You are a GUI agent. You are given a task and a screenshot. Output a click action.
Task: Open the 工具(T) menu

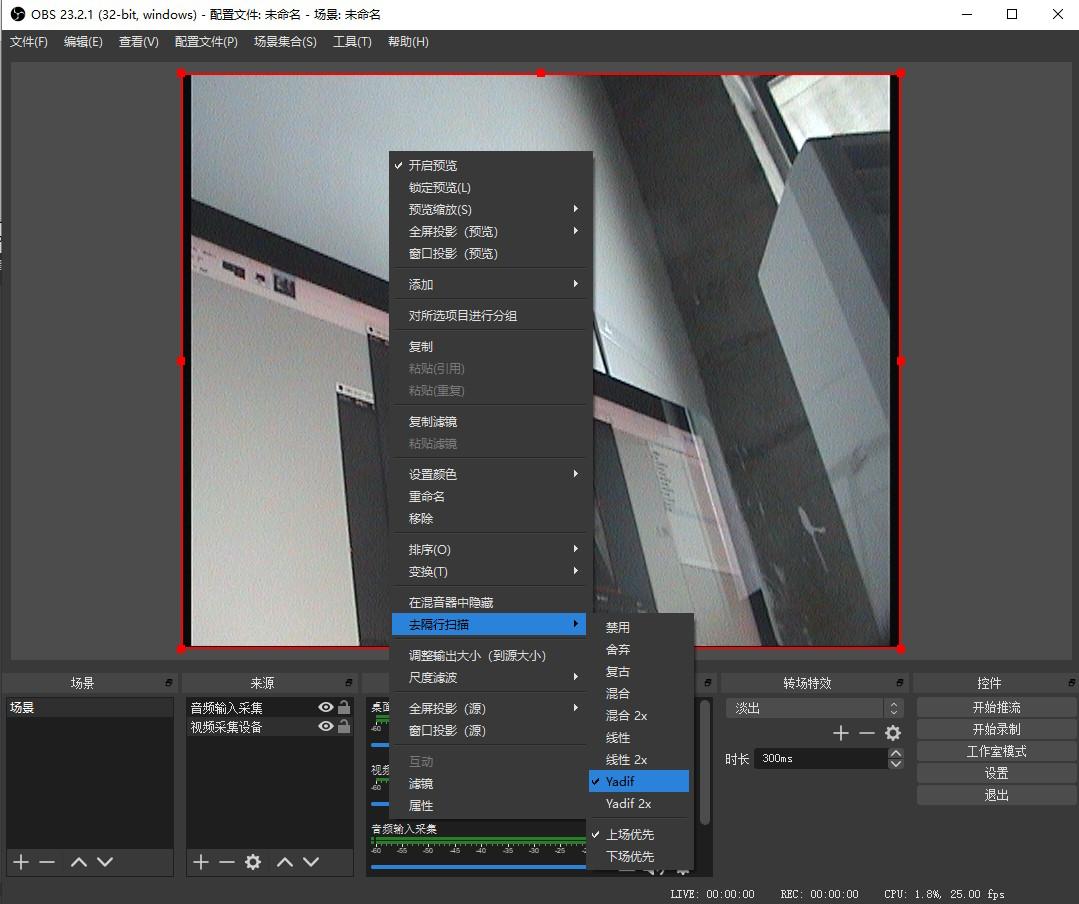pos(352,42)
